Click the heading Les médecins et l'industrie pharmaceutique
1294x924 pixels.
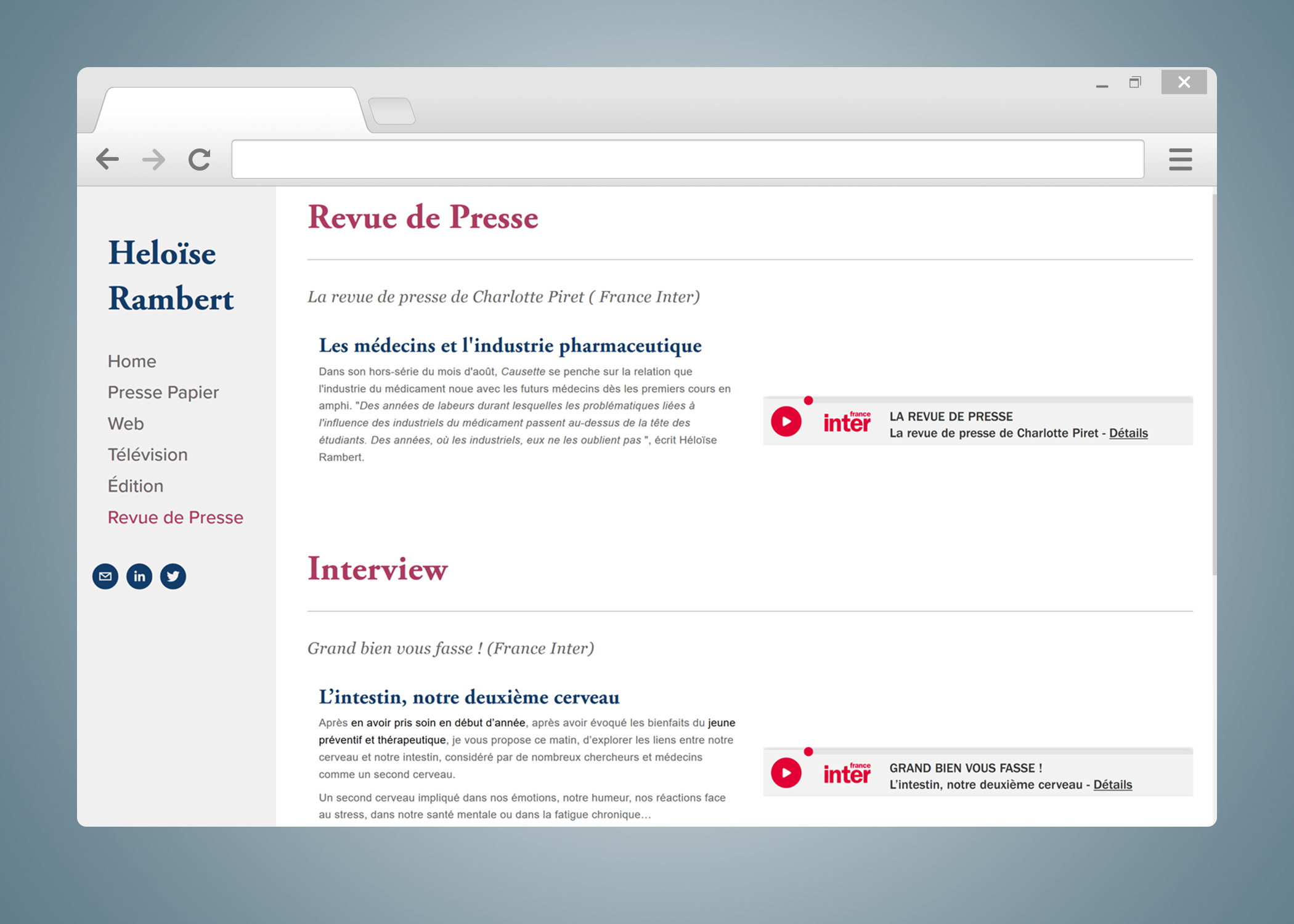[x=510, y=346]
